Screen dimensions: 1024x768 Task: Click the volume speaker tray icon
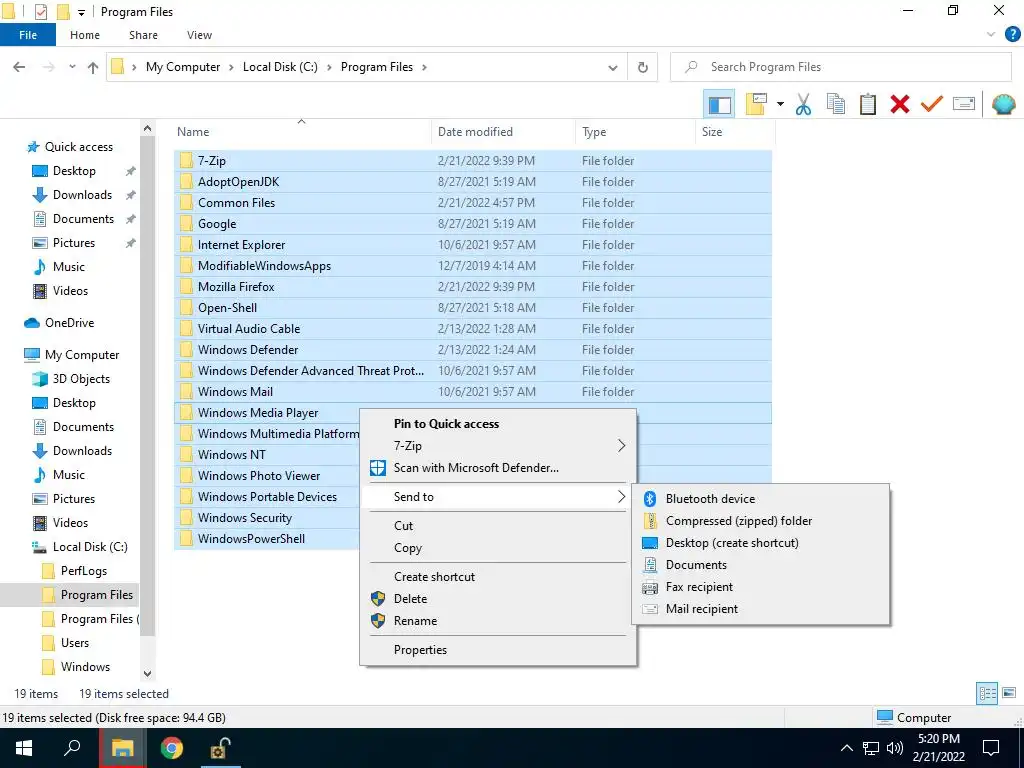coord(895,748)
